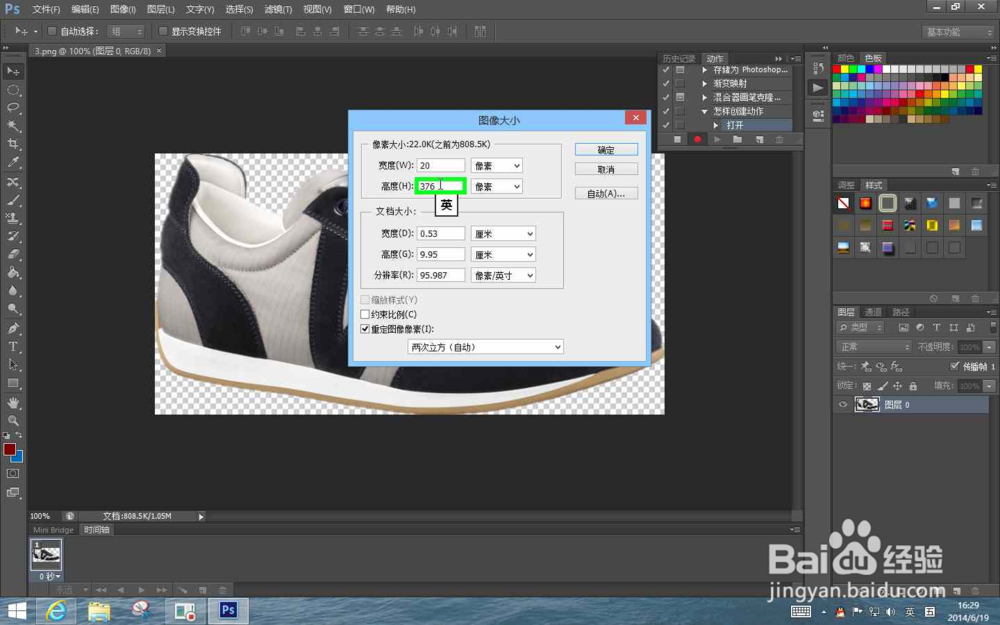Toggle 显示变换控件 checkbox
Image resolution: width=1000 pixels, height=625 pixels.
163,31
